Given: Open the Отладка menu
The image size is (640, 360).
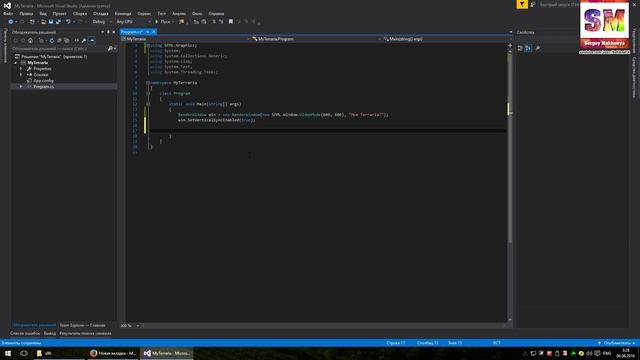Looking at the screenshot, I should (x=100, y=13).
